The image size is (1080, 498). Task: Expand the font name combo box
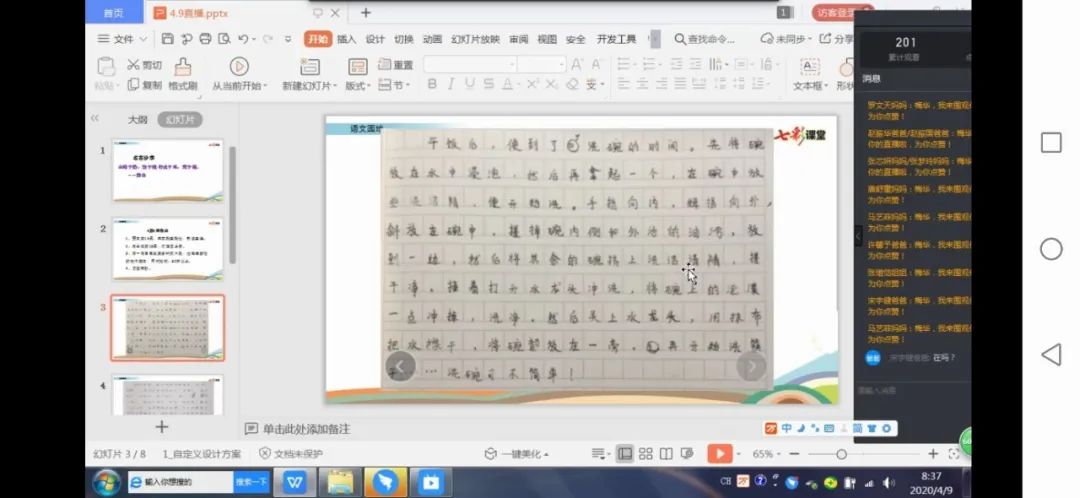(x=512, y=64)
